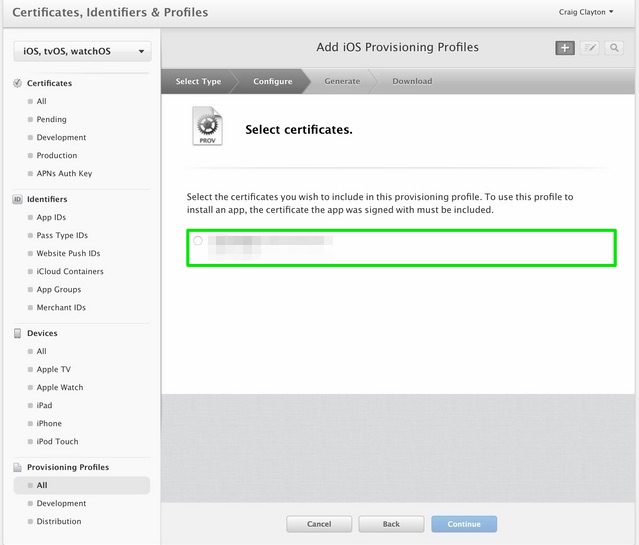Select the blurred certificate radio button

tap(198, 241)
